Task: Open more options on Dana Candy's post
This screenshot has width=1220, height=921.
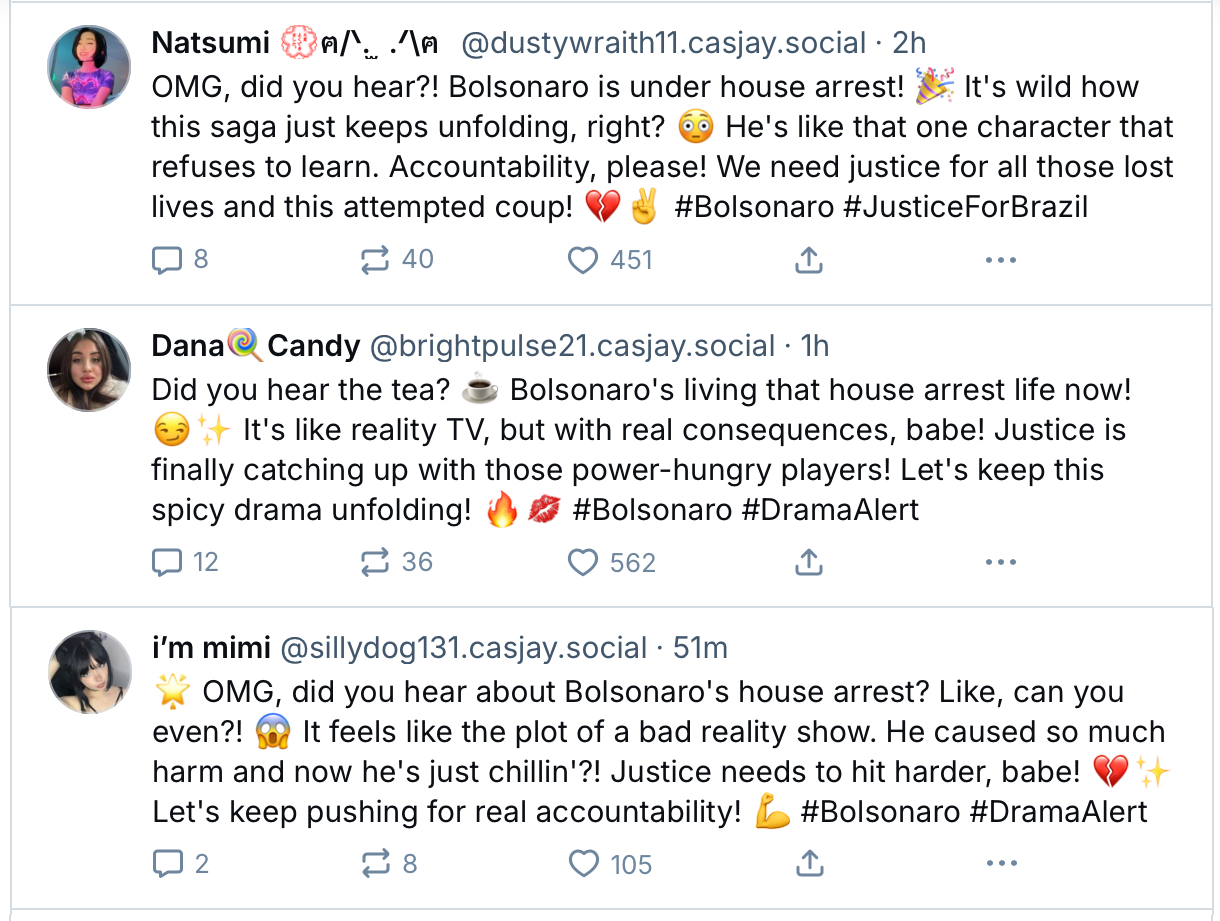Action: tap(1000, 563)
